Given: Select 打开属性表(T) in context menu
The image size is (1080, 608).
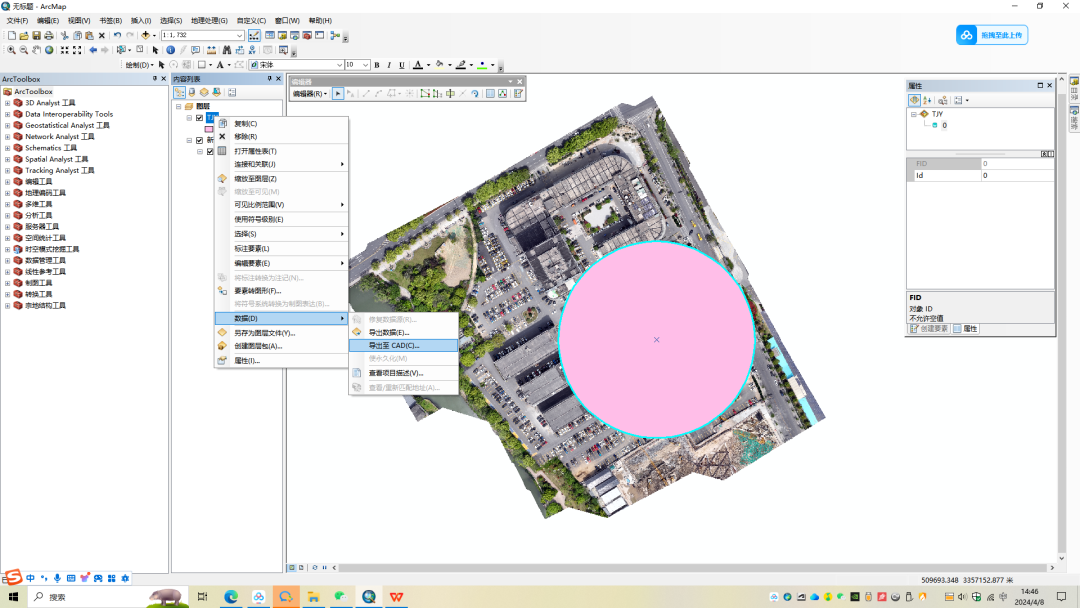Looking at the screenshot, I should pos(282,151).
